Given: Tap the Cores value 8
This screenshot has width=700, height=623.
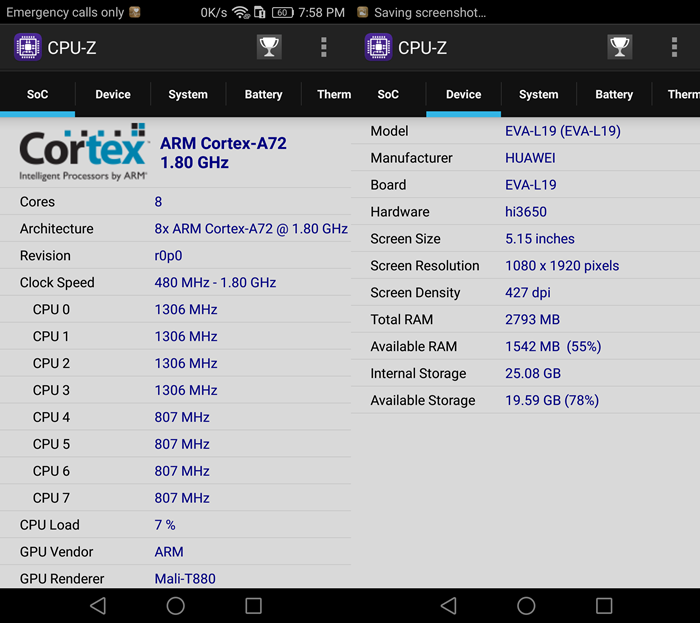Looking at the screenshot, I should [158, 202].
